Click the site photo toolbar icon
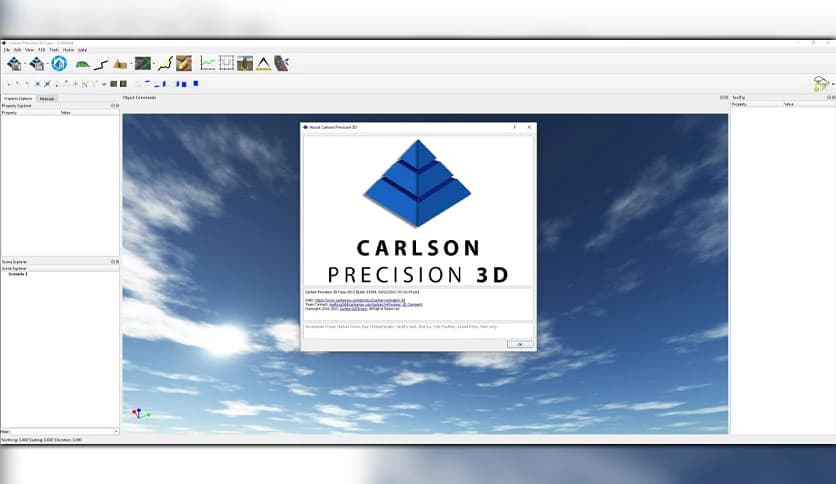Screen dimensions: 836x484 245,63
